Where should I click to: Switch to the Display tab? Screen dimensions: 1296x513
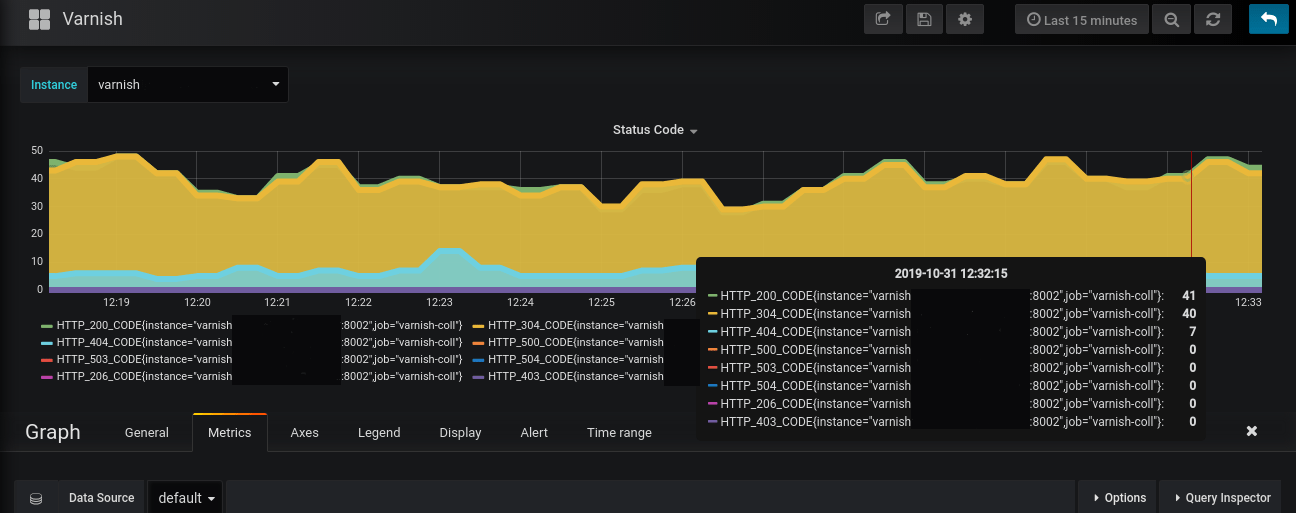460,433
